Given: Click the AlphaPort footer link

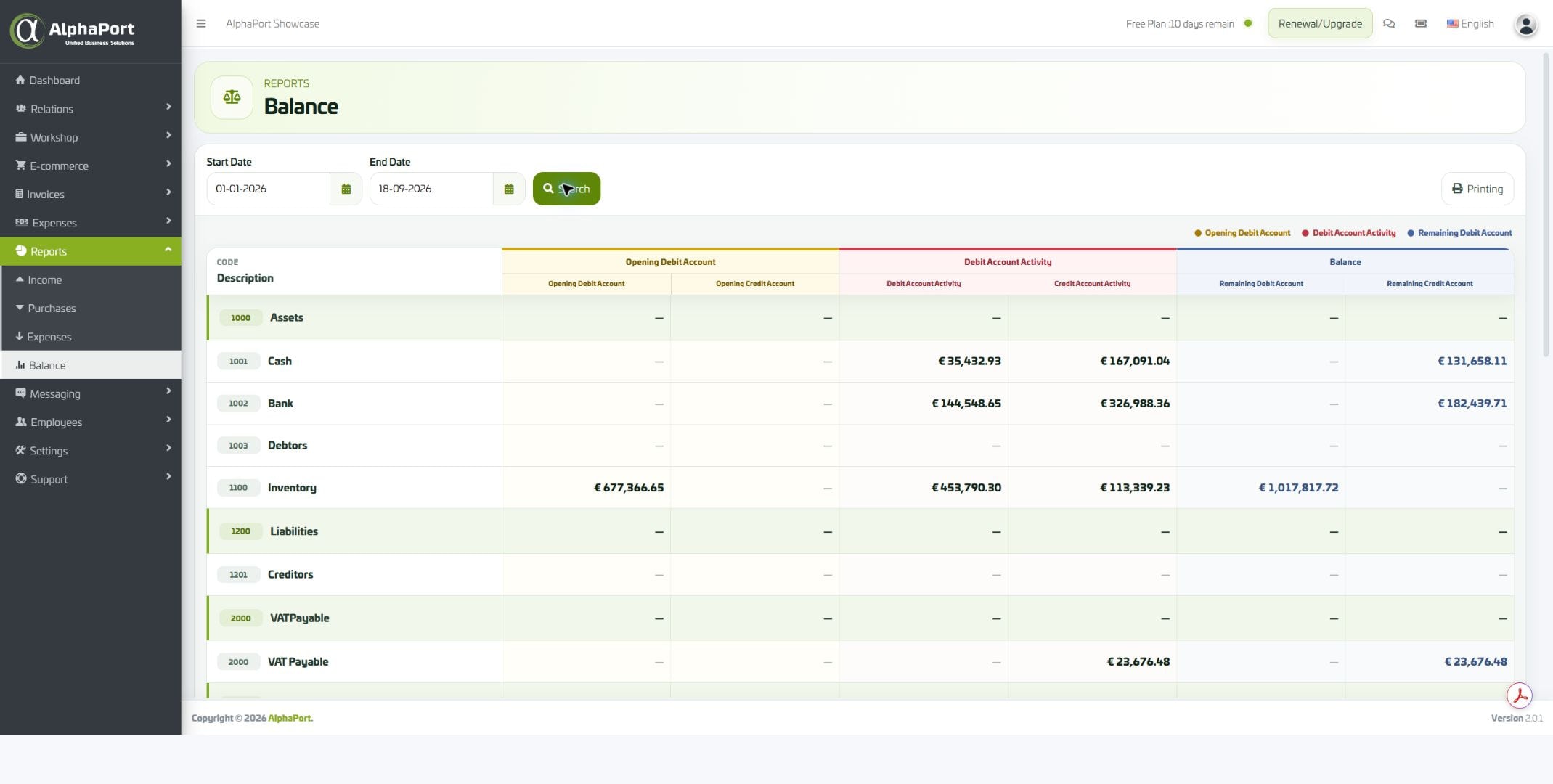Looking at the screenshot, I should [x=290, y=718].
